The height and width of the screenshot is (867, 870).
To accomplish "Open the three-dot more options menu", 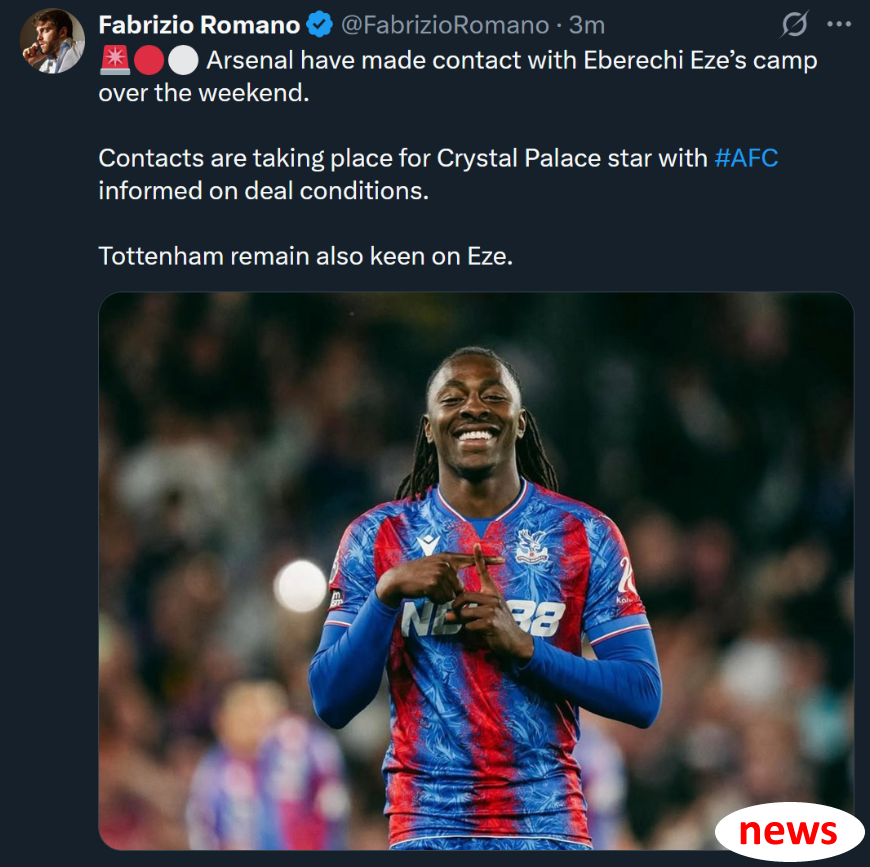I will [839, 24].
